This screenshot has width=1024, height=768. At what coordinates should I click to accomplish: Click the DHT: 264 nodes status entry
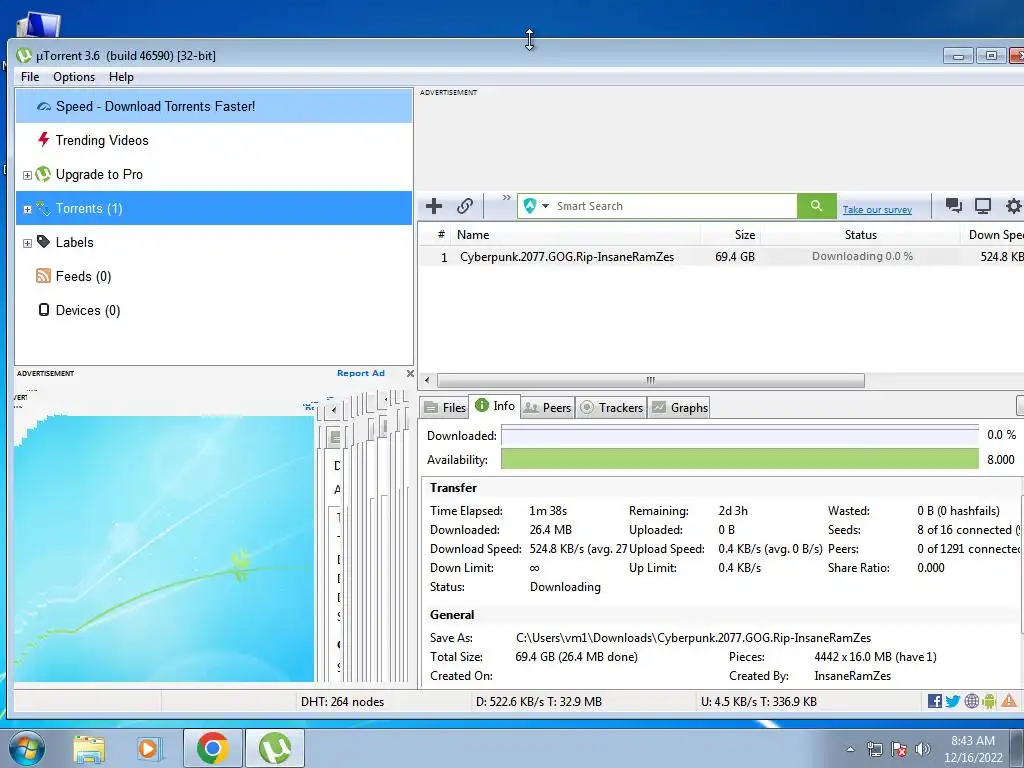click(342, 702)
